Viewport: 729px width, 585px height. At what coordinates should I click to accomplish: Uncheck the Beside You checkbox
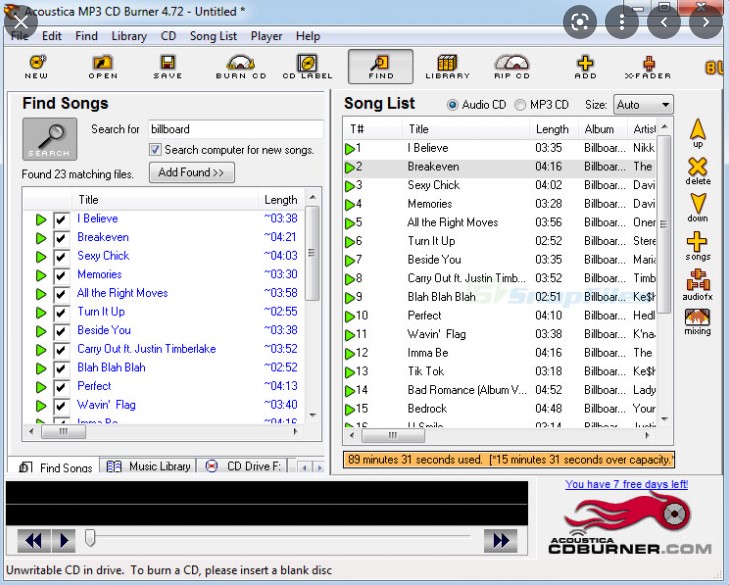tap(61, 332)
